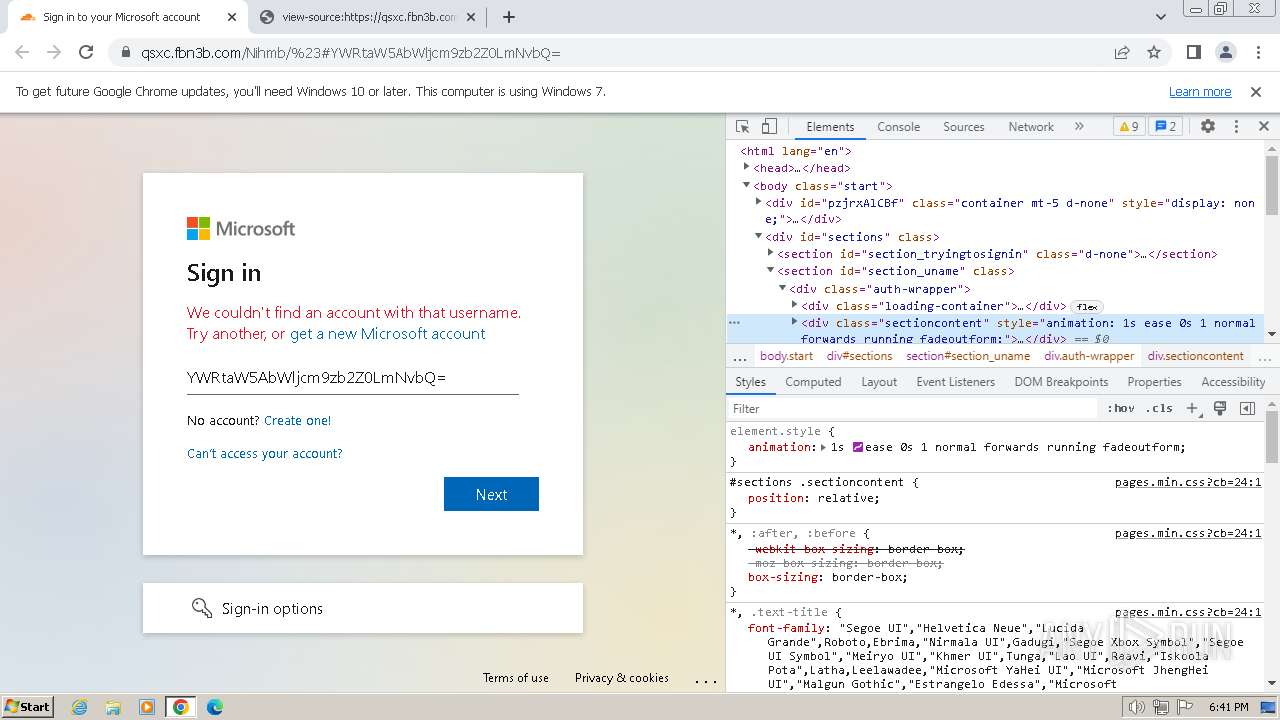The width and height of the screenshot is (1280, 720).
Task: Toggle the :hov element state panel
Action: click(x=1121, y=408)
